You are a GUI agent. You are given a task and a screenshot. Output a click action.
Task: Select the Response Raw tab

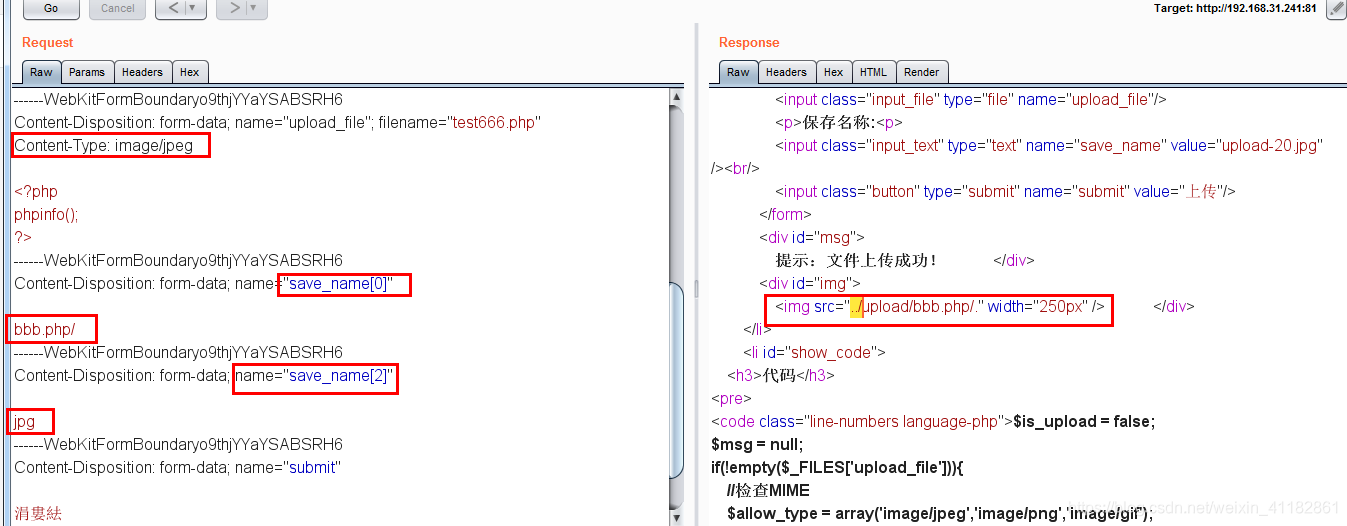[x=738, y=72]
